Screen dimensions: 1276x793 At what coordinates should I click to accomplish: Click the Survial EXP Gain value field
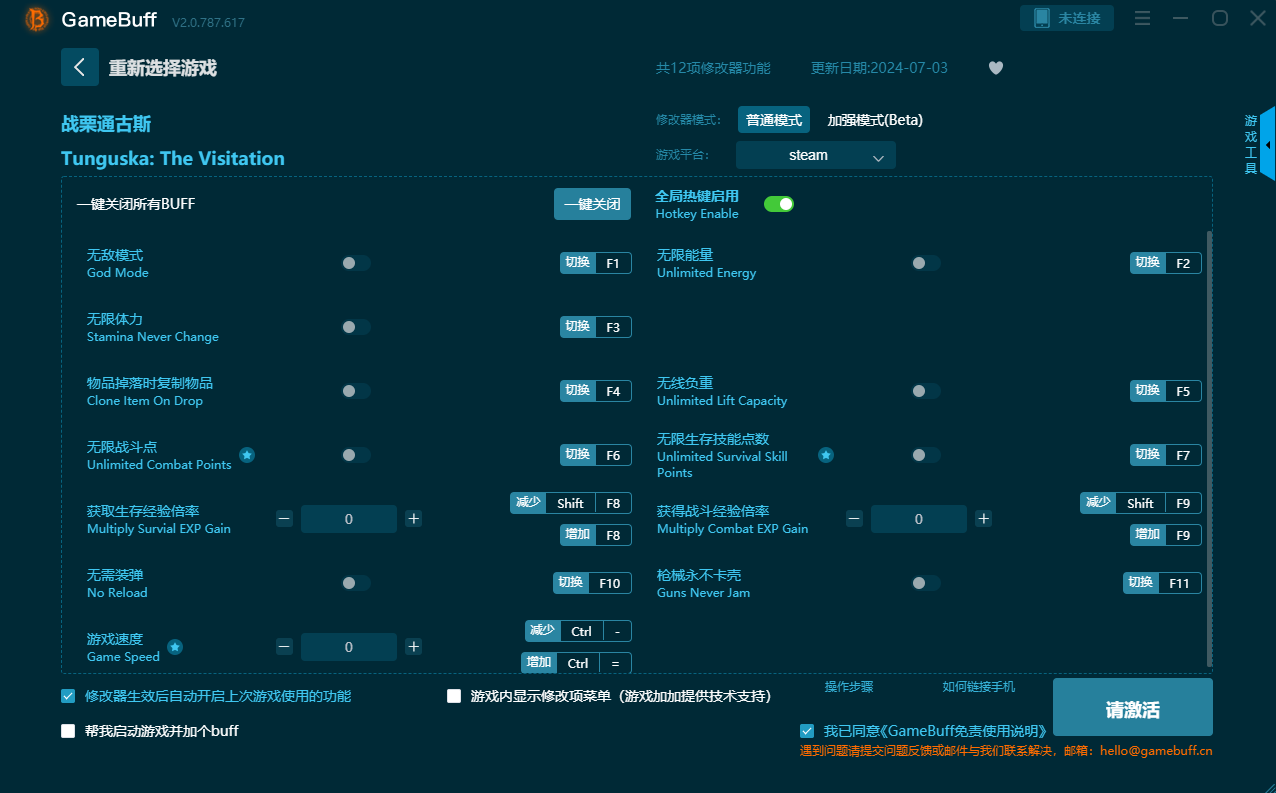(x=349, y=519)
